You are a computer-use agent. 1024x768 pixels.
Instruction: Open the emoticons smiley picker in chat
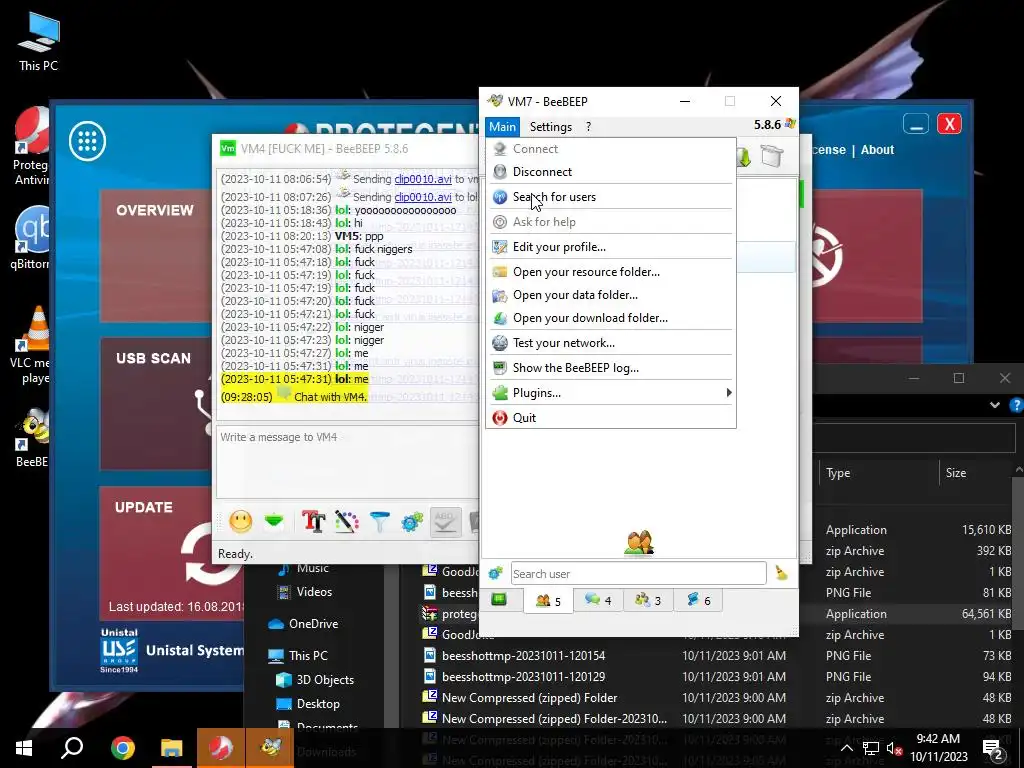pyautogui.click(x=240, y=521)
